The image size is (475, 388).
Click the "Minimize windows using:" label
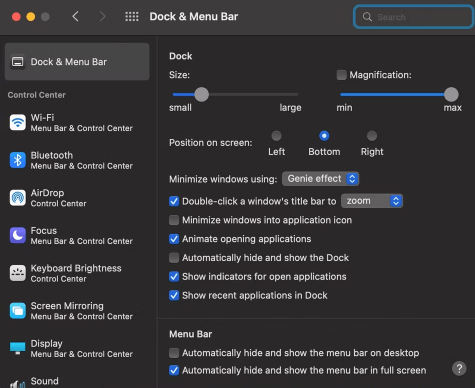(223, 179)
